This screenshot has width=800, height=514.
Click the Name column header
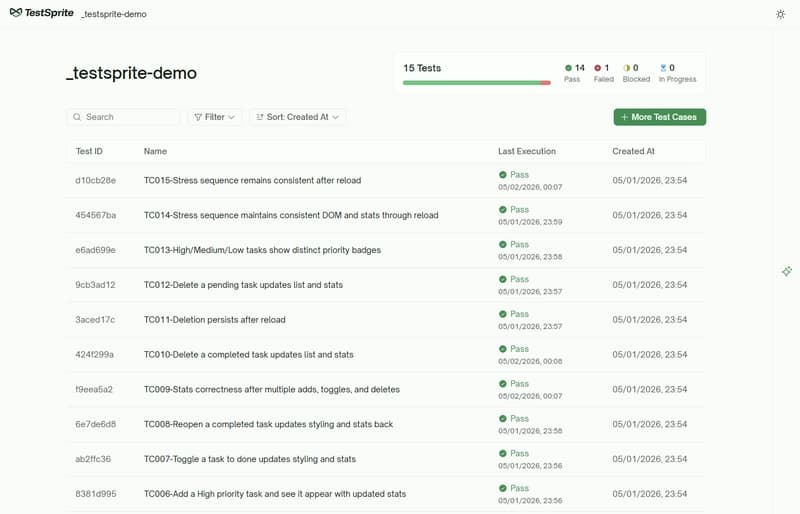point(155,151)
